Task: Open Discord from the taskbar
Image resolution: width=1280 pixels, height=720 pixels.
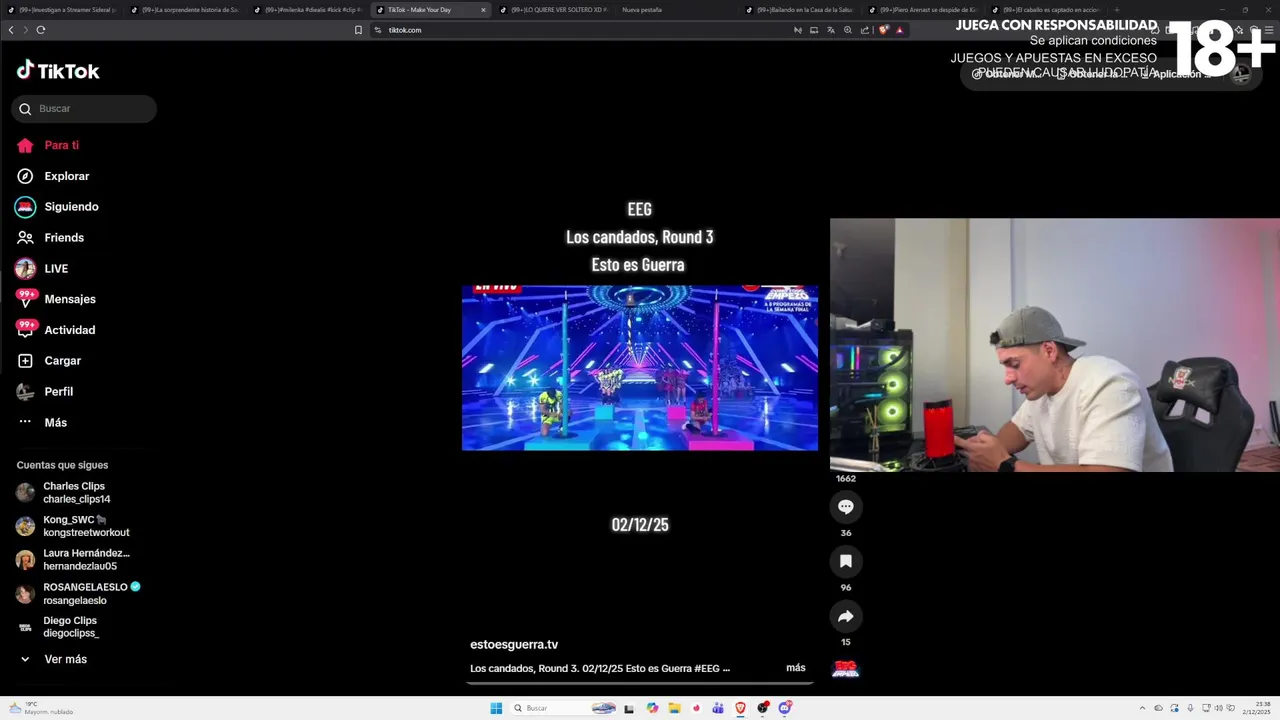Action: [785, 708]
